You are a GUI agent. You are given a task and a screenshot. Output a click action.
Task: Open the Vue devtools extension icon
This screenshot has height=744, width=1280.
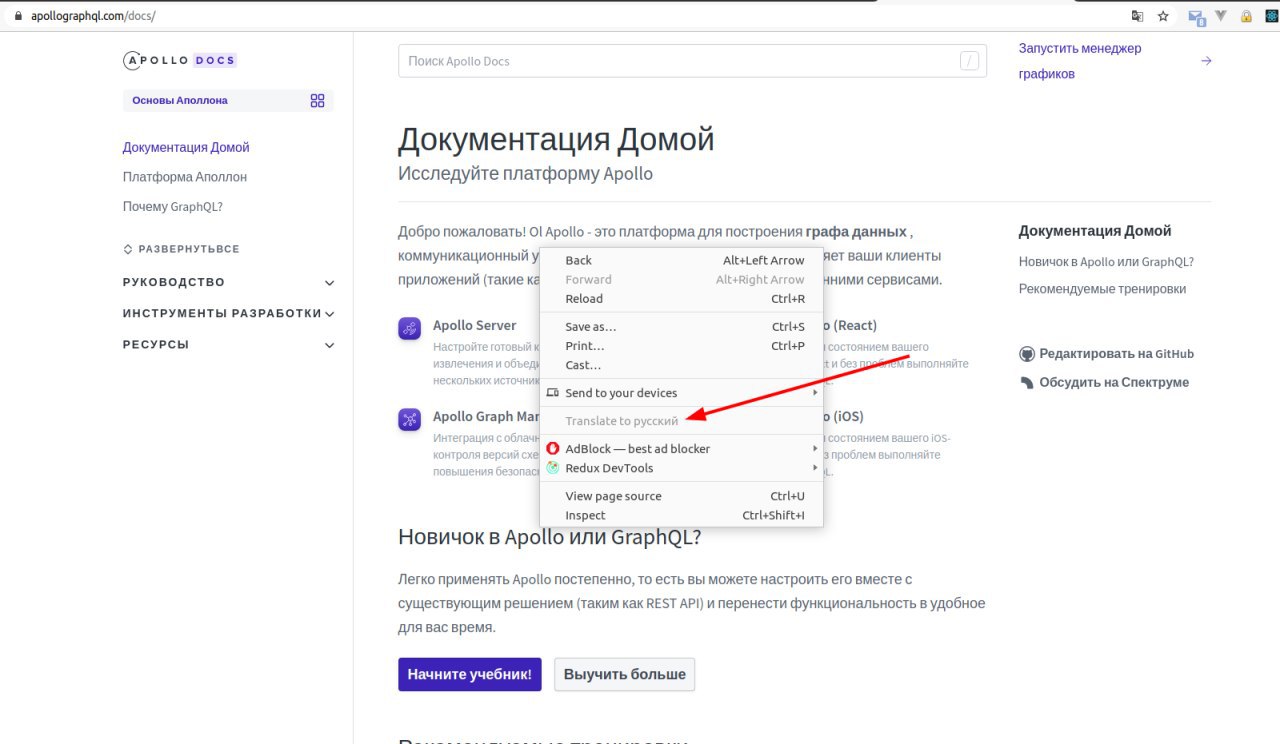[x=1221, y=16]
